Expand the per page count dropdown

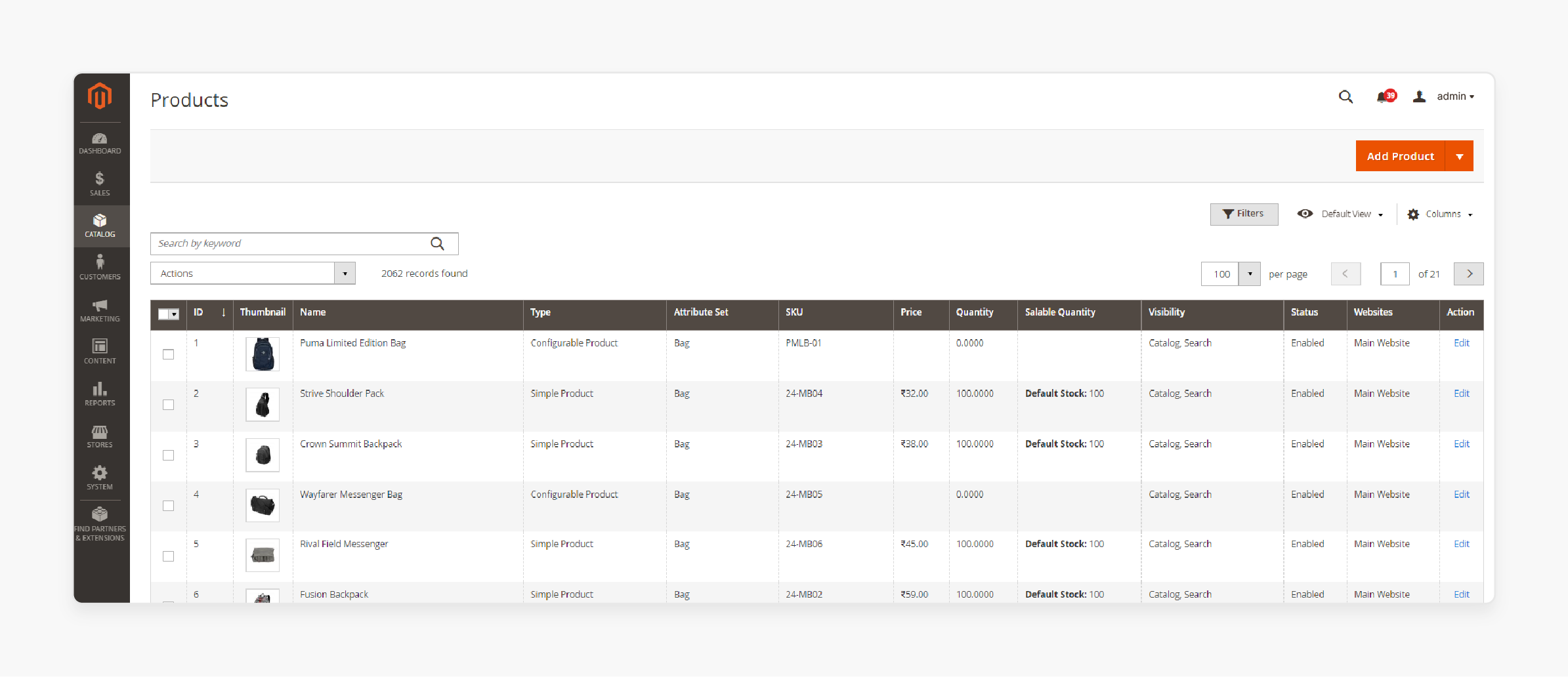(1250, 274)
